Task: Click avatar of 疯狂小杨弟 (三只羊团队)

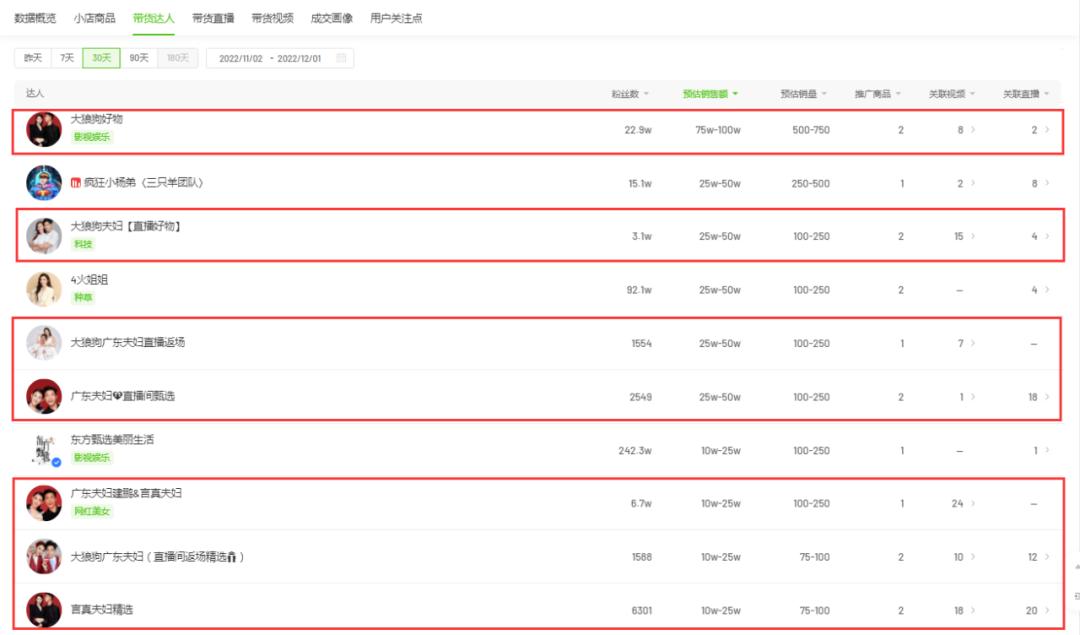Action: click(44, 183)
